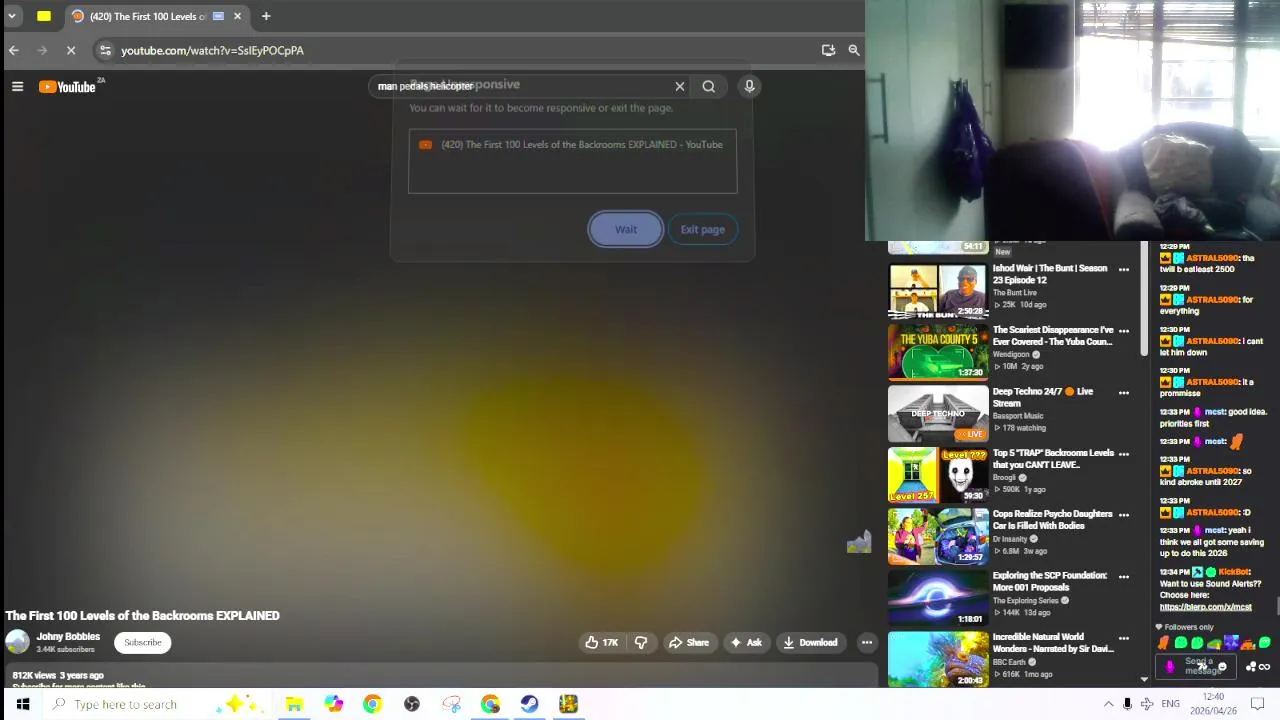Screen dimensions: 1280x720
Task: Open the browser zoom magnifier icon
Action: click(854, 50)
